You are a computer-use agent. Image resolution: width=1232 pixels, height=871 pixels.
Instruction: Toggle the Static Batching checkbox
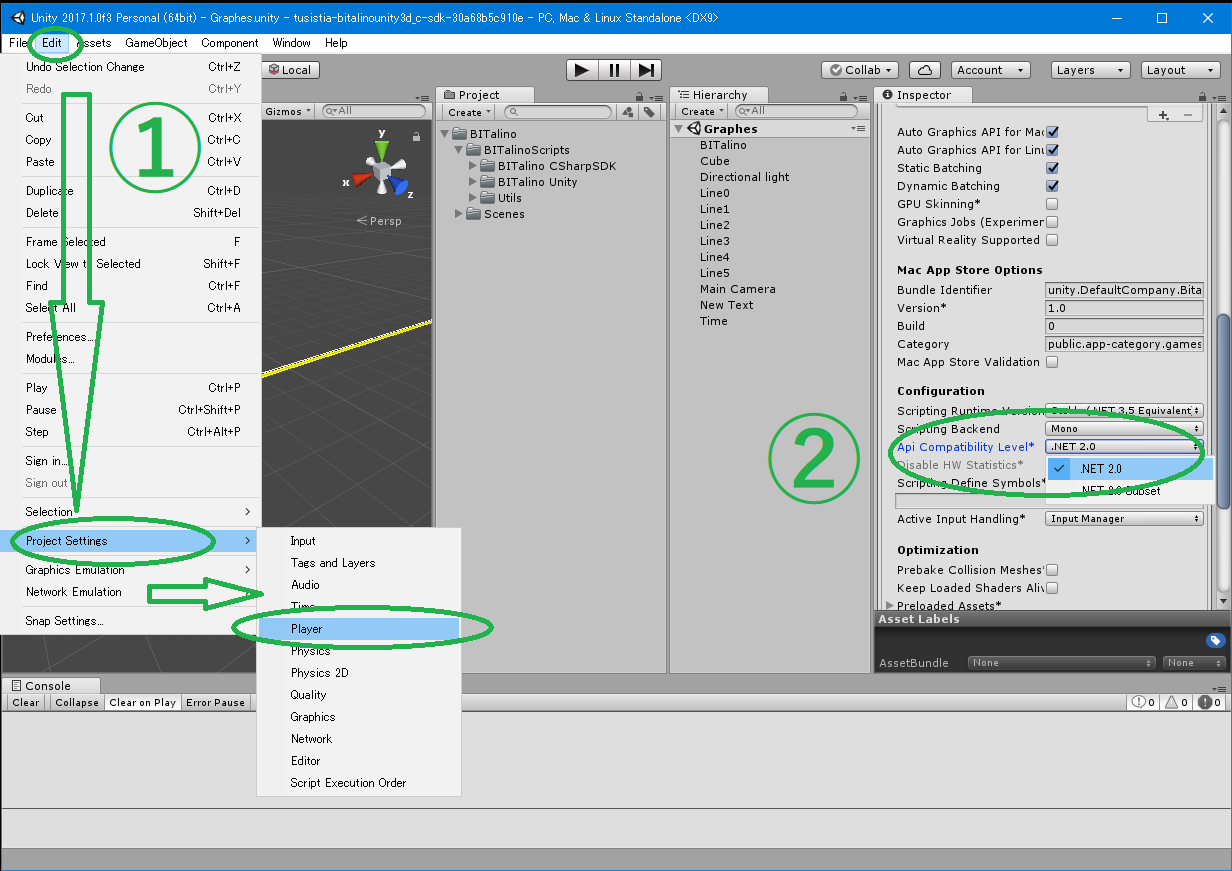1052,168
